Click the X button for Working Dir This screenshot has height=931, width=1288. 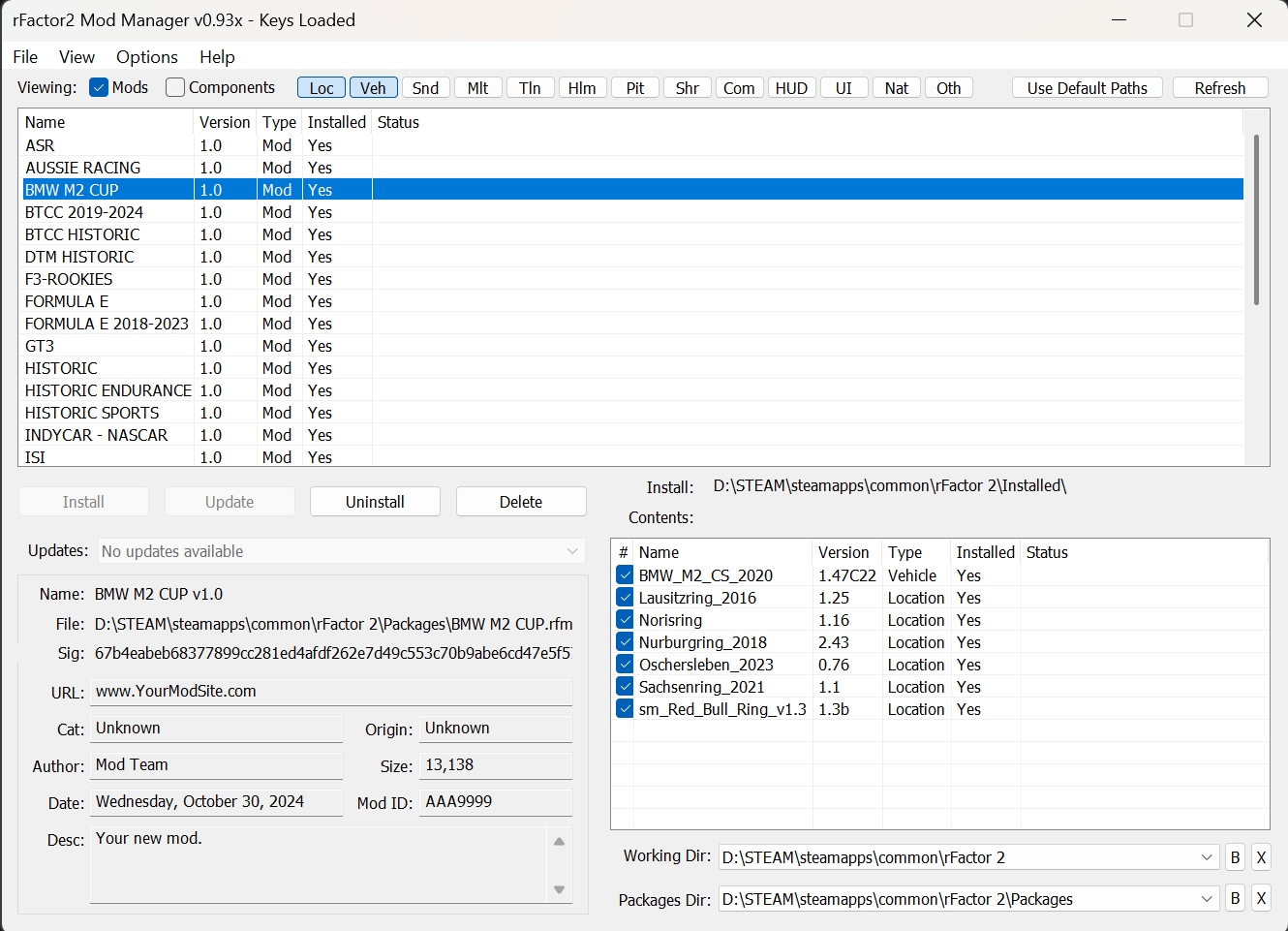1261,857
